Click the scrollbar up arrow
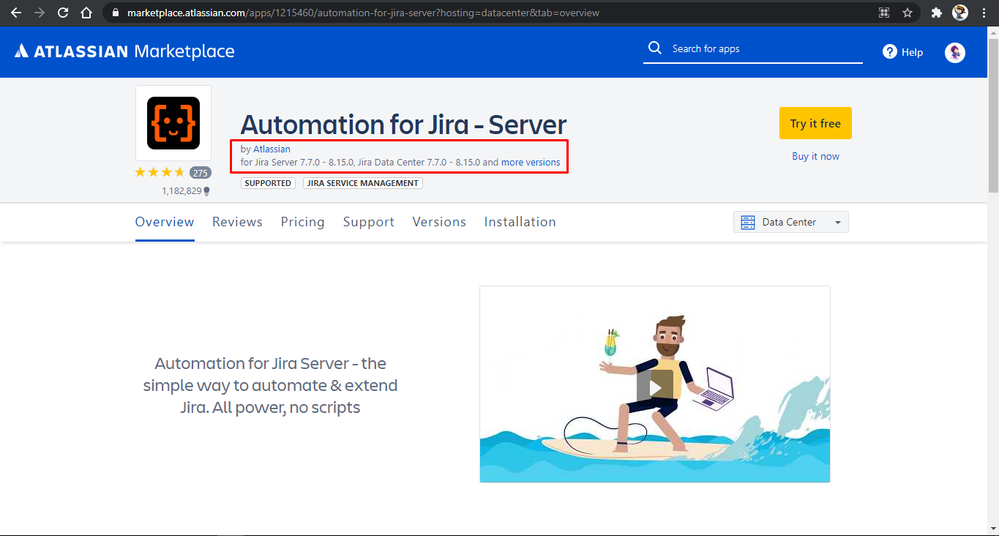The width and height of the screenshot is (999, 536). (993, 32)
